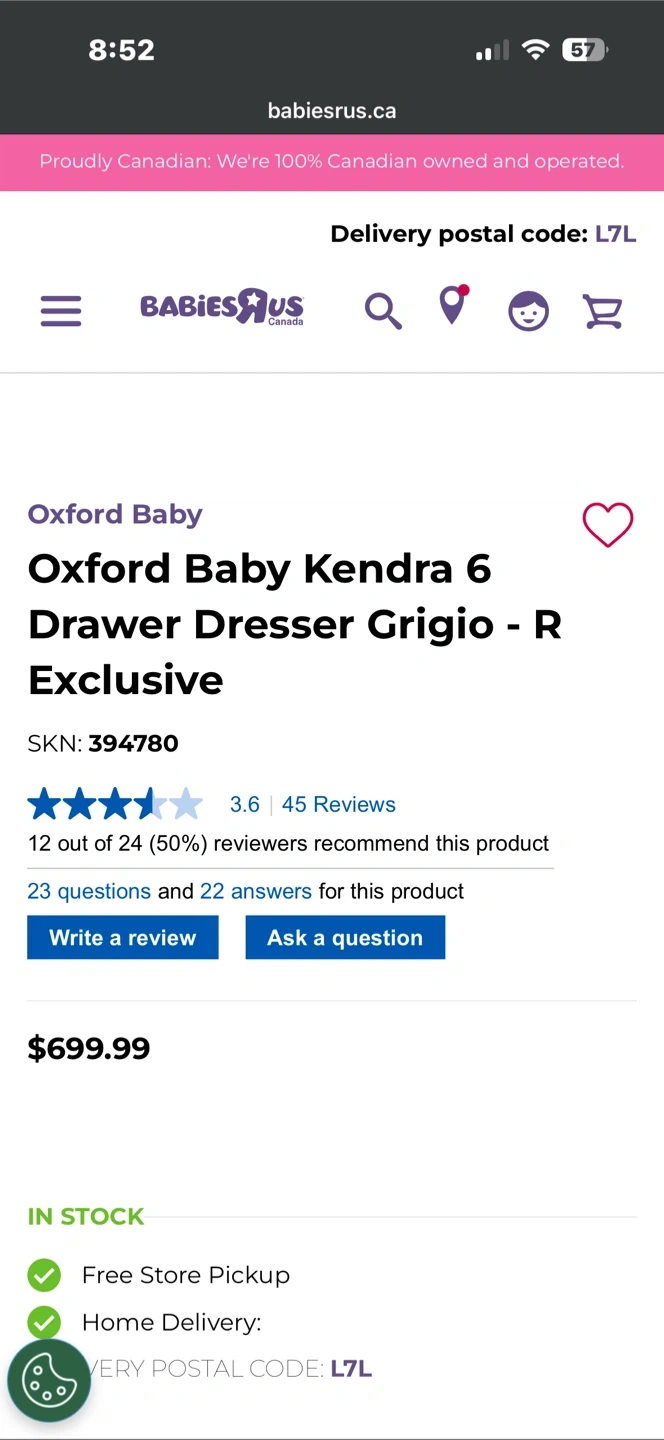
Task: Change delivery postal code L7L in header
Action: (615, 234)
